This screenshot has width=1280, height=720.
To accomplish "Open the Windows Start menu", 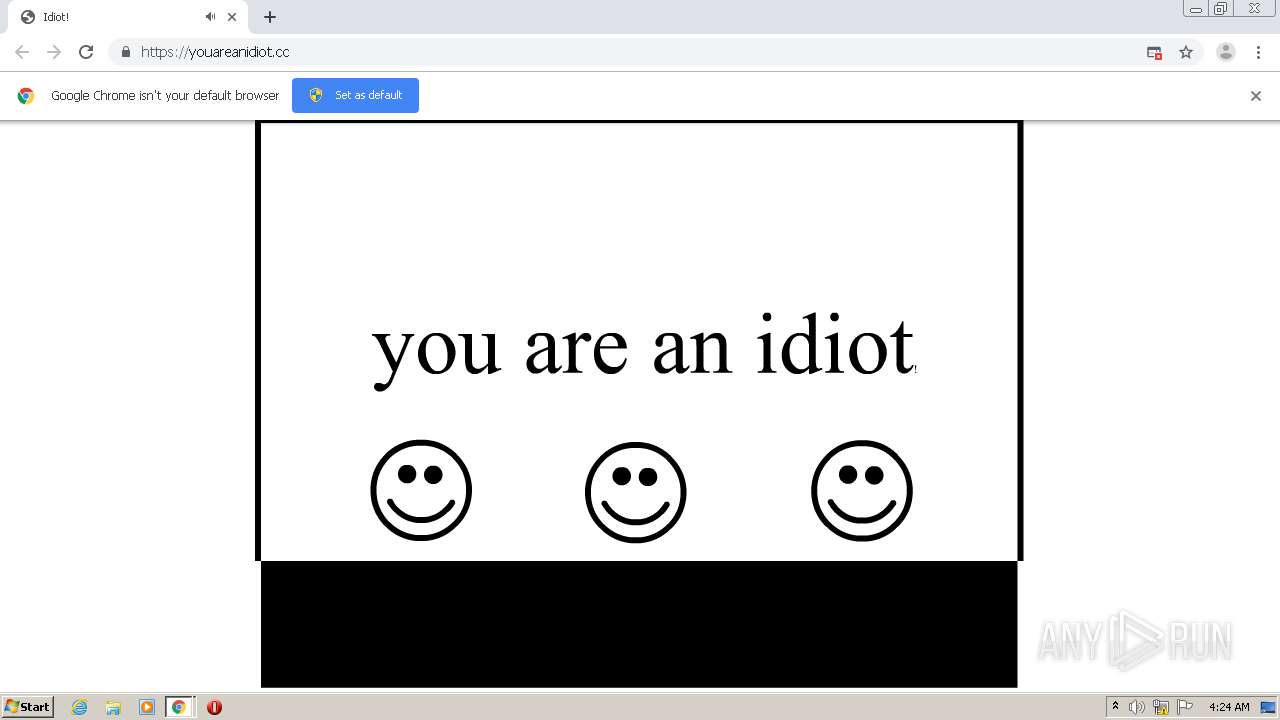I will click(28, 707).
